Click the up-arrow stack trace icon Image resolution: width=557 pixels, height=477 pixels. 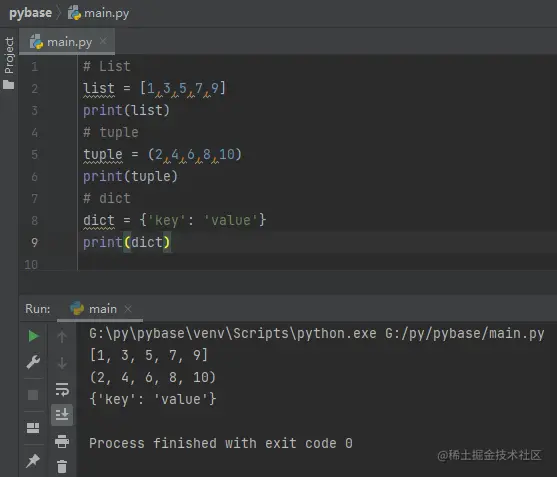[62, 336]
